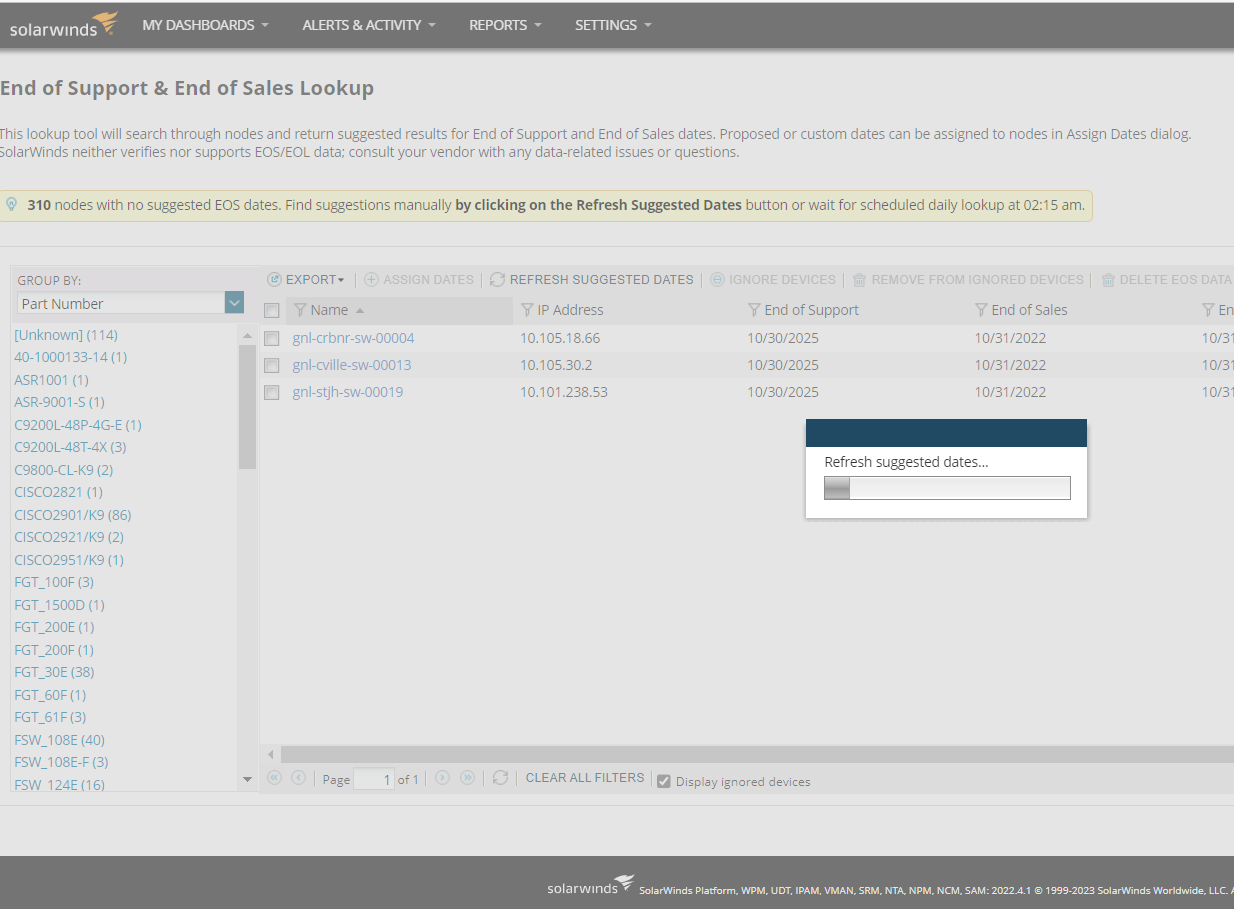Click the lightbulb hint icon

coord(12,204)
